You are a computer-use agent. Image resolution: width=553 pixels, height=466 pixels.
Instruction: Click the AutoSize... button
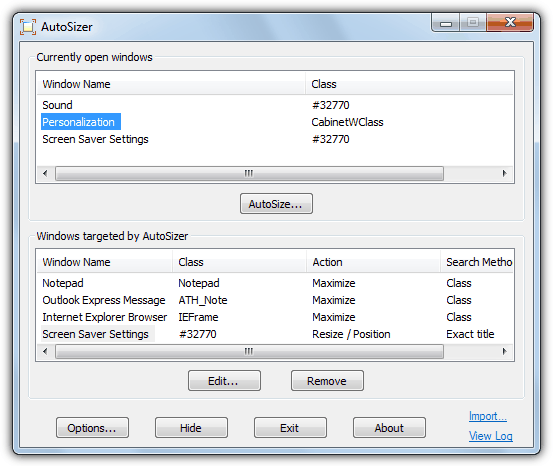(x=276, y=204)
